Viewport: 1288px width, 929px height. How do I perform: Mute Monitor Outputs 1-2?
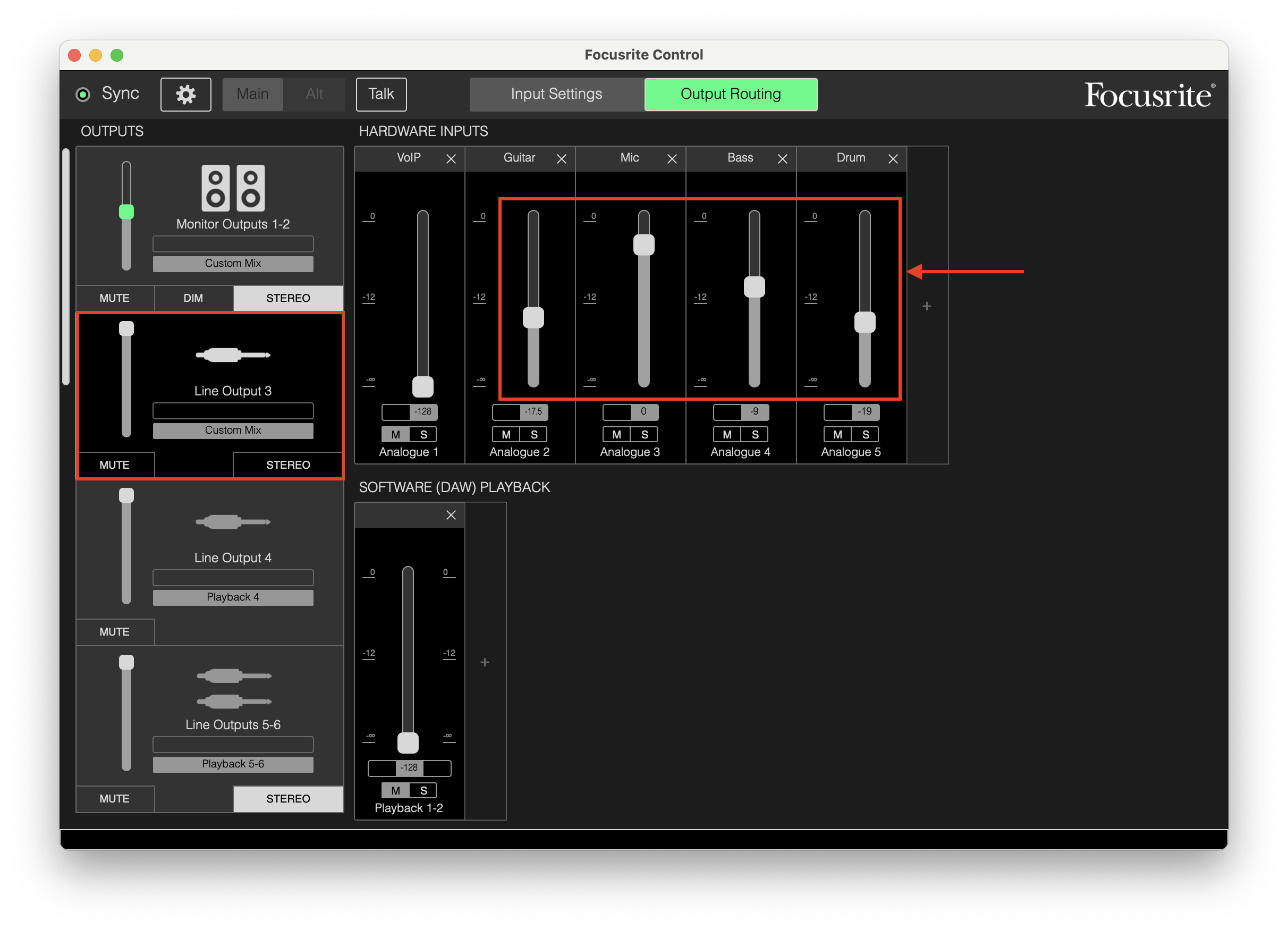click(x=115, y=298)
